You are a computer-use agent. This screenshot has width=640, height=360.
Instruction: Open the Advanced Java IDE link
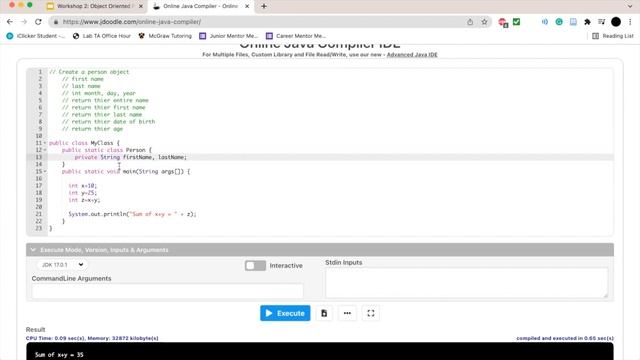pos(412,55)
